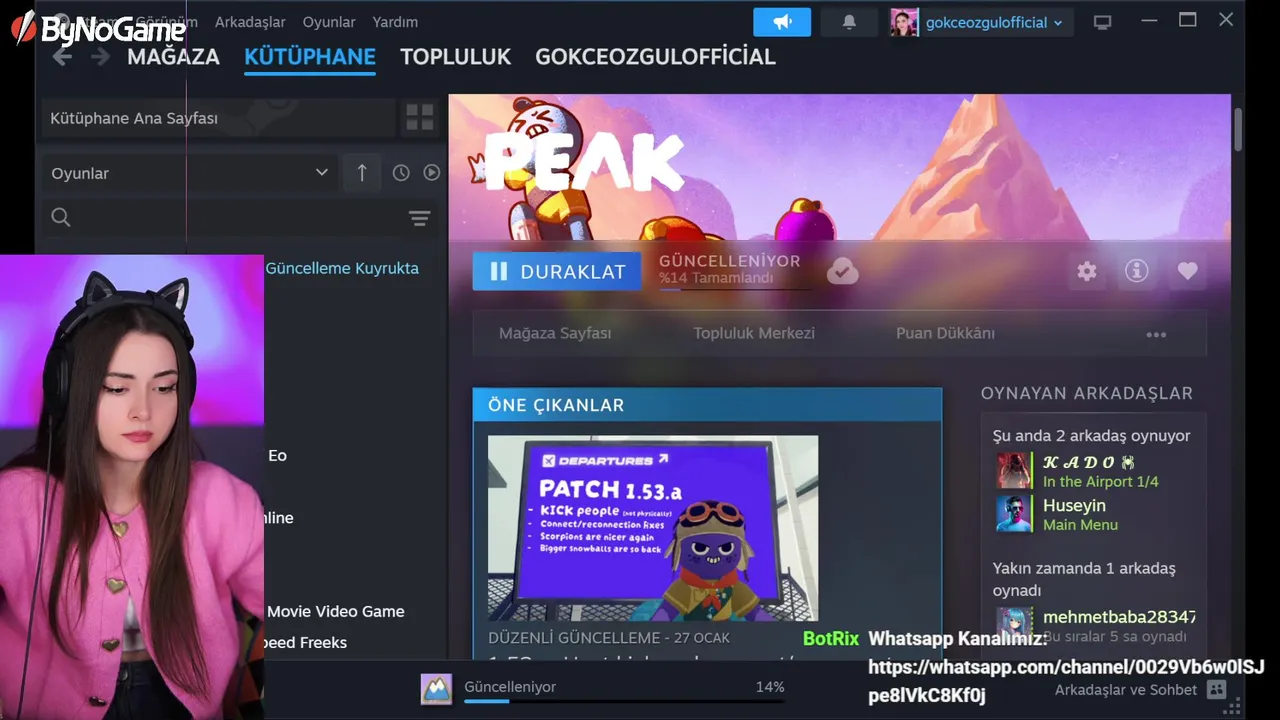Screen dimensions: 1280x720
Task: Open the Topluluk Merkezi link
Action: click(754, 333)
